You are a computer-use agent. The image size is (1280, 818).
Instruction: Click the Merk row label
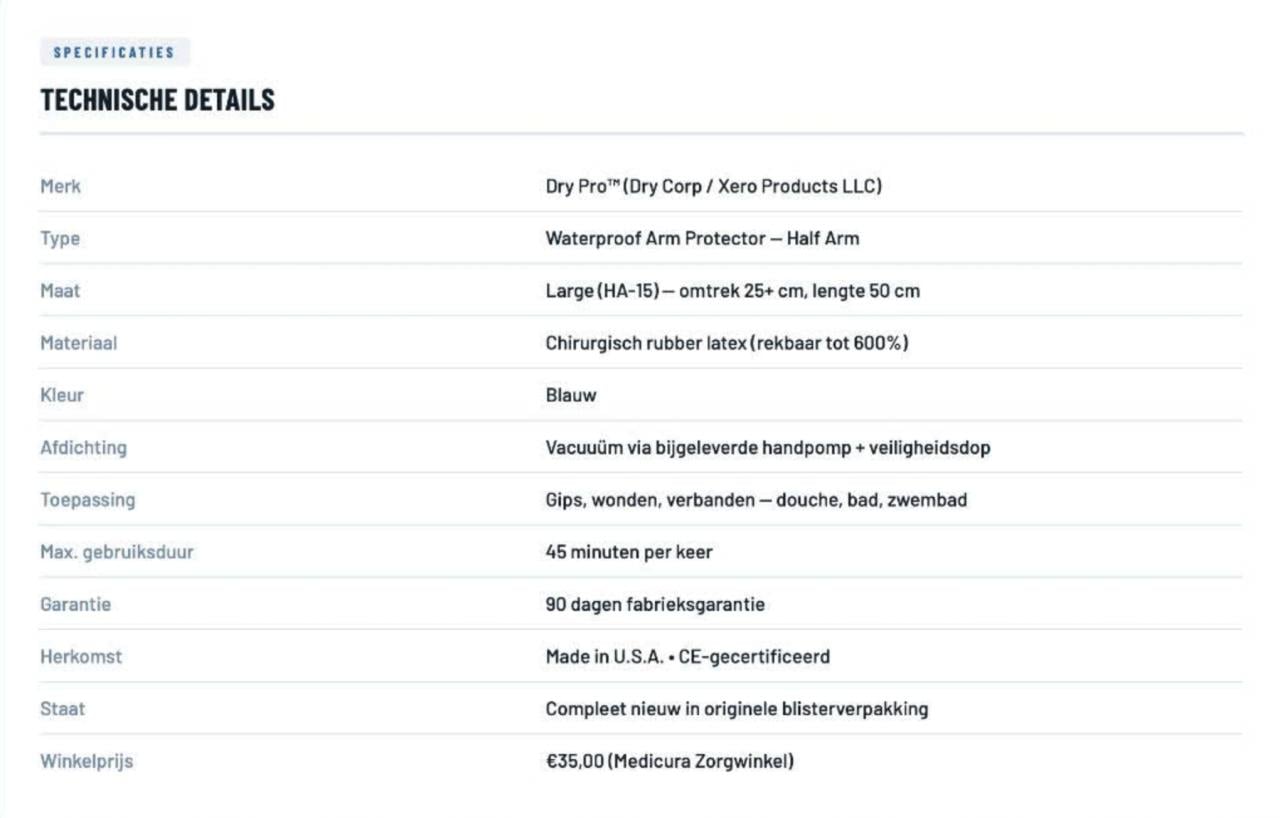pyautogui.click(x=60, y=186)
